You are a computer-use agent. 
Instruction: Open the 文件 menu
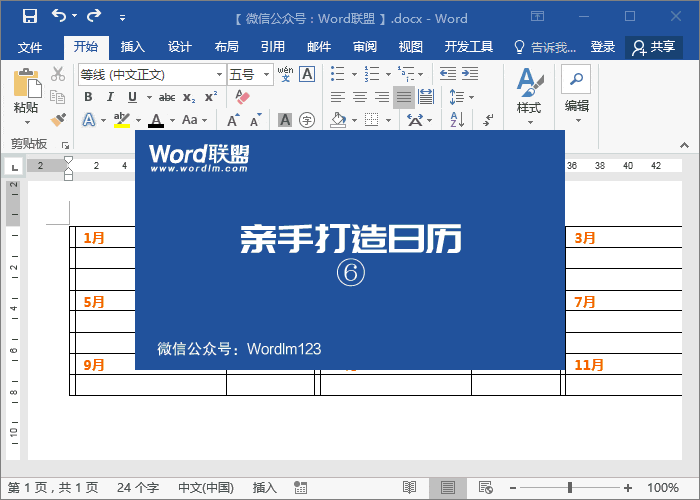point(30,47)
